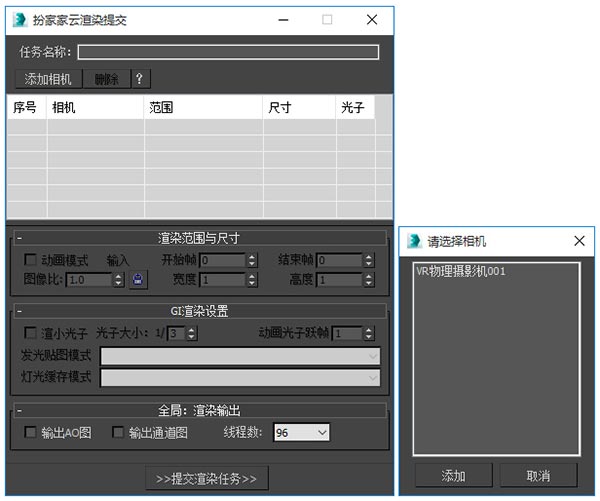
Task: Close the 请选择相机 dialog
Action: pyautogui.click(x=579, y=241)
